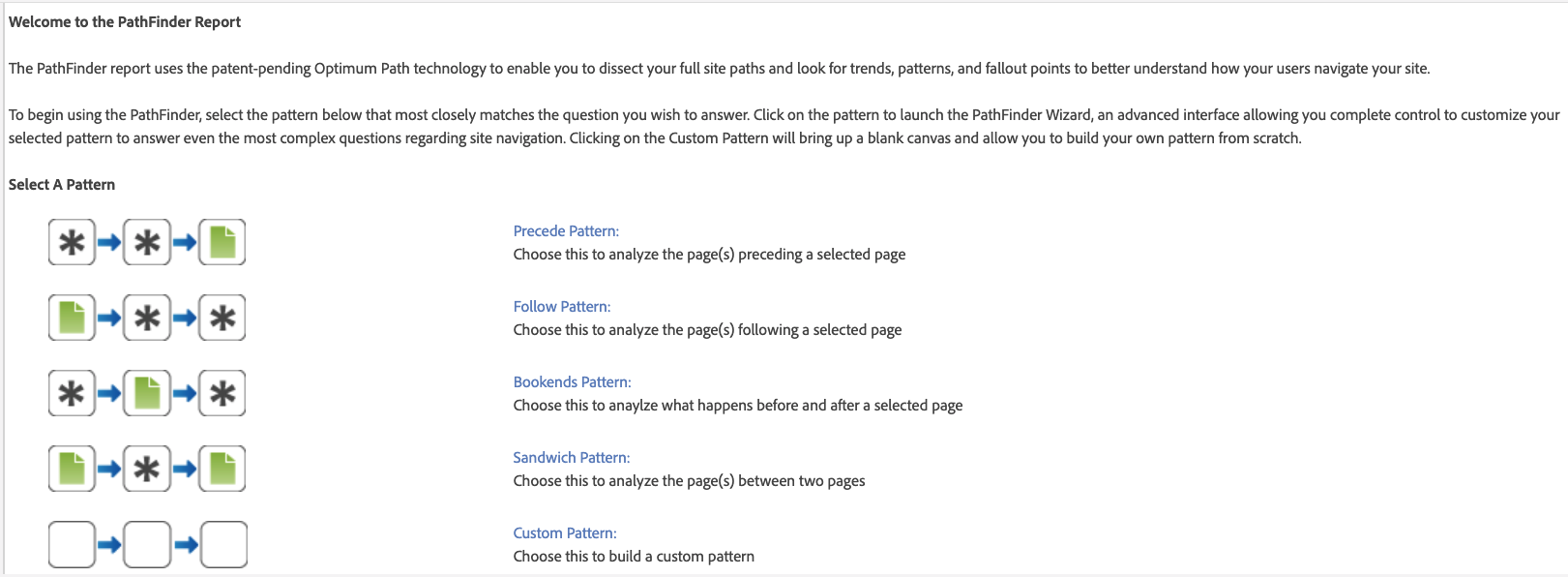This screenshot has width=1568, height=577.
Task: Open the Follow Pattern link
Action: point(562,307)
